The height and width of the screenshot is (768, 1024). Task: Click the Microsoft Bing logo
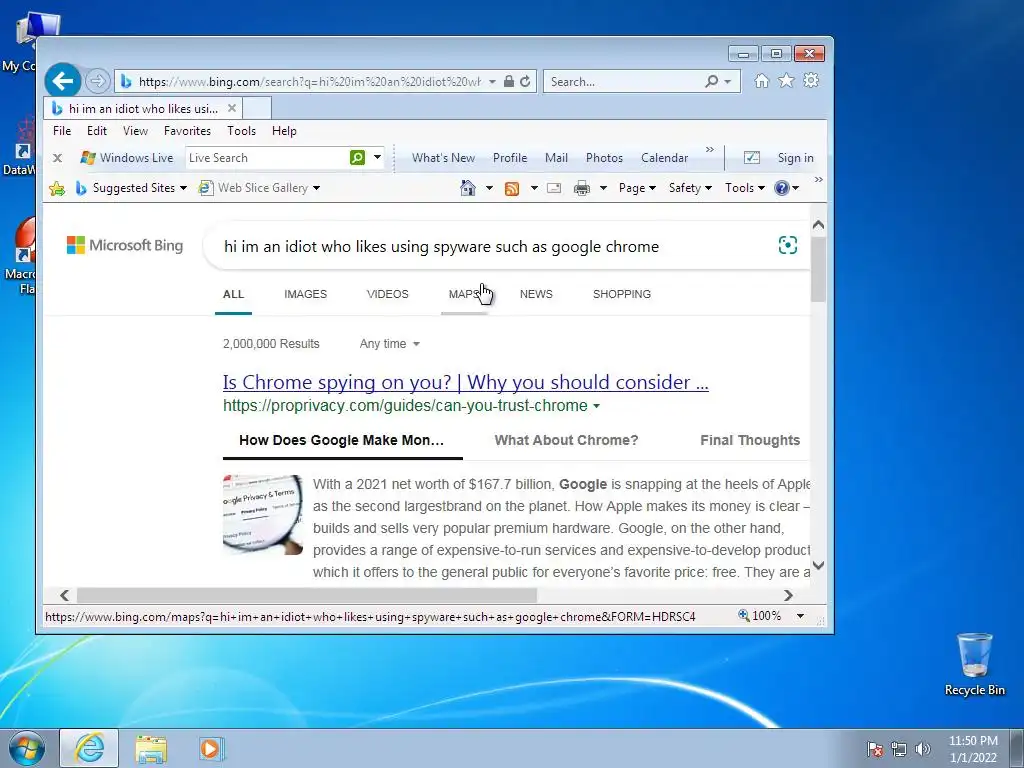click(125, 246)
